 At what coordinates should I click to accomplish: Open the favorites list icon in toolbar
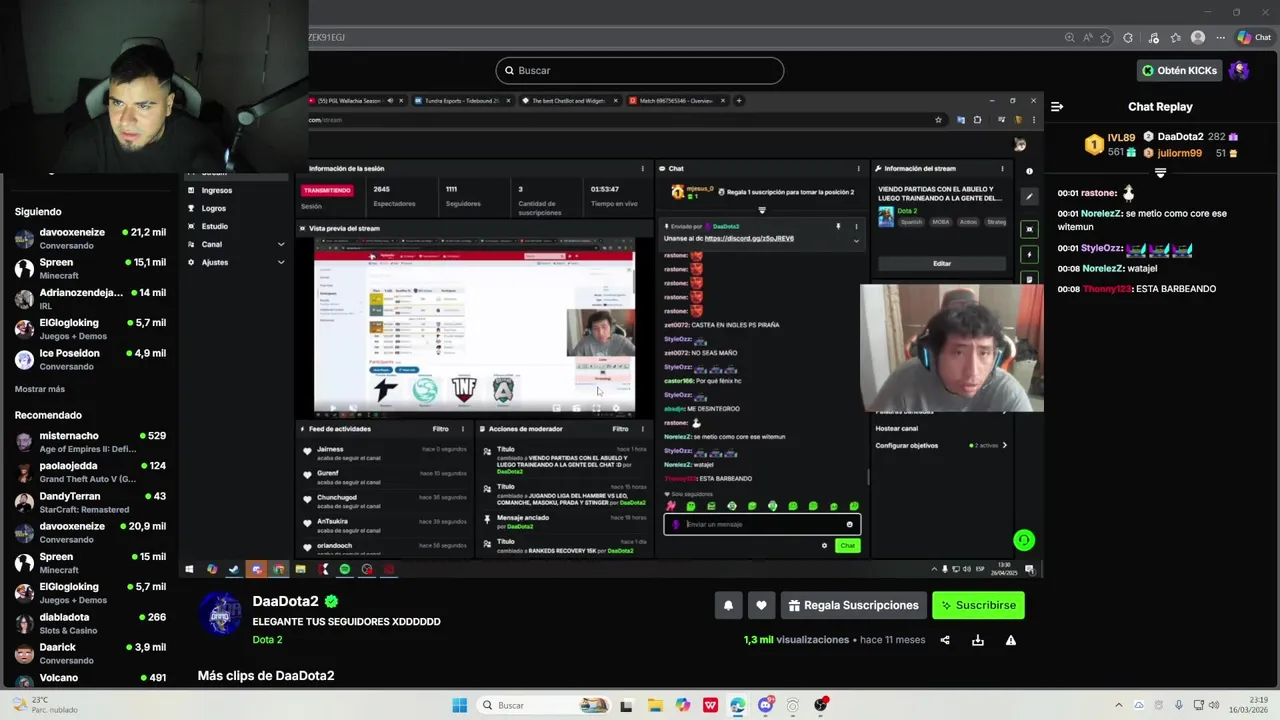click(x=1175, y=38)
